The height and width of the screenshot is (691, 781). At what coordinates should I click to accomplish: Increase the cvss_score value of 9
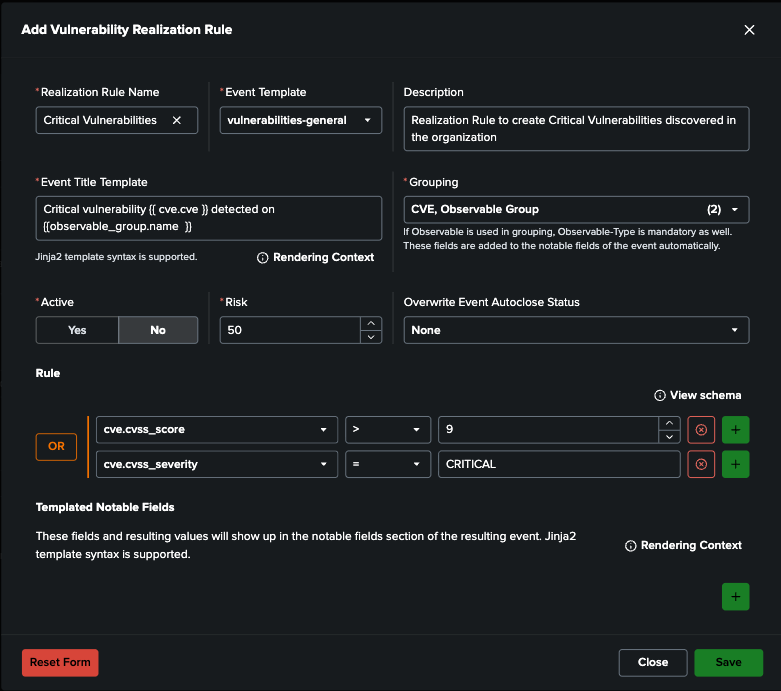click(669, 423)
